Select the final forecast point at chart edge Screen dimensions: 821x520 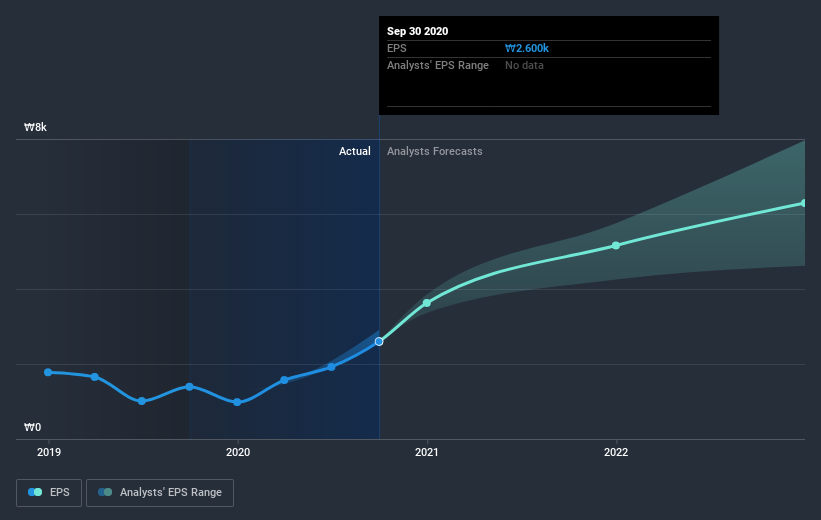pyautogui.click(x=803, y=203)
